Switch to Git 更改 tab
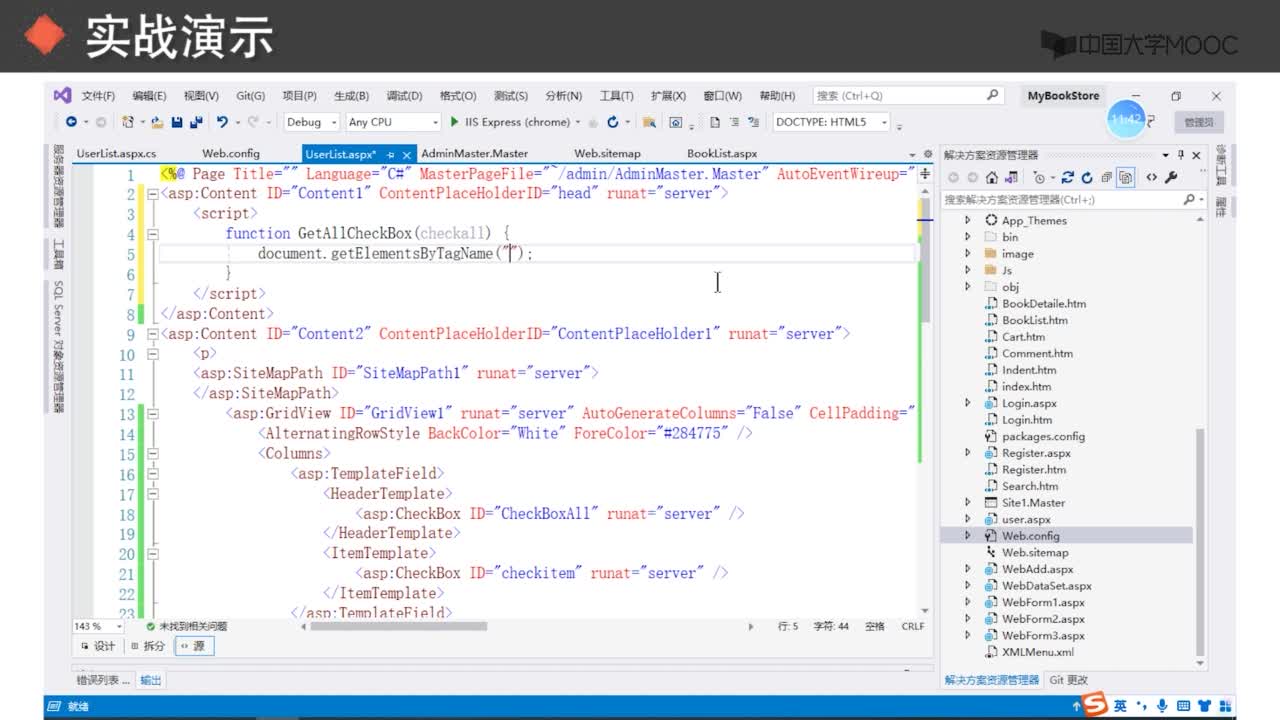Screen dimensions: 1280x720 click(x=1068, y=680)
